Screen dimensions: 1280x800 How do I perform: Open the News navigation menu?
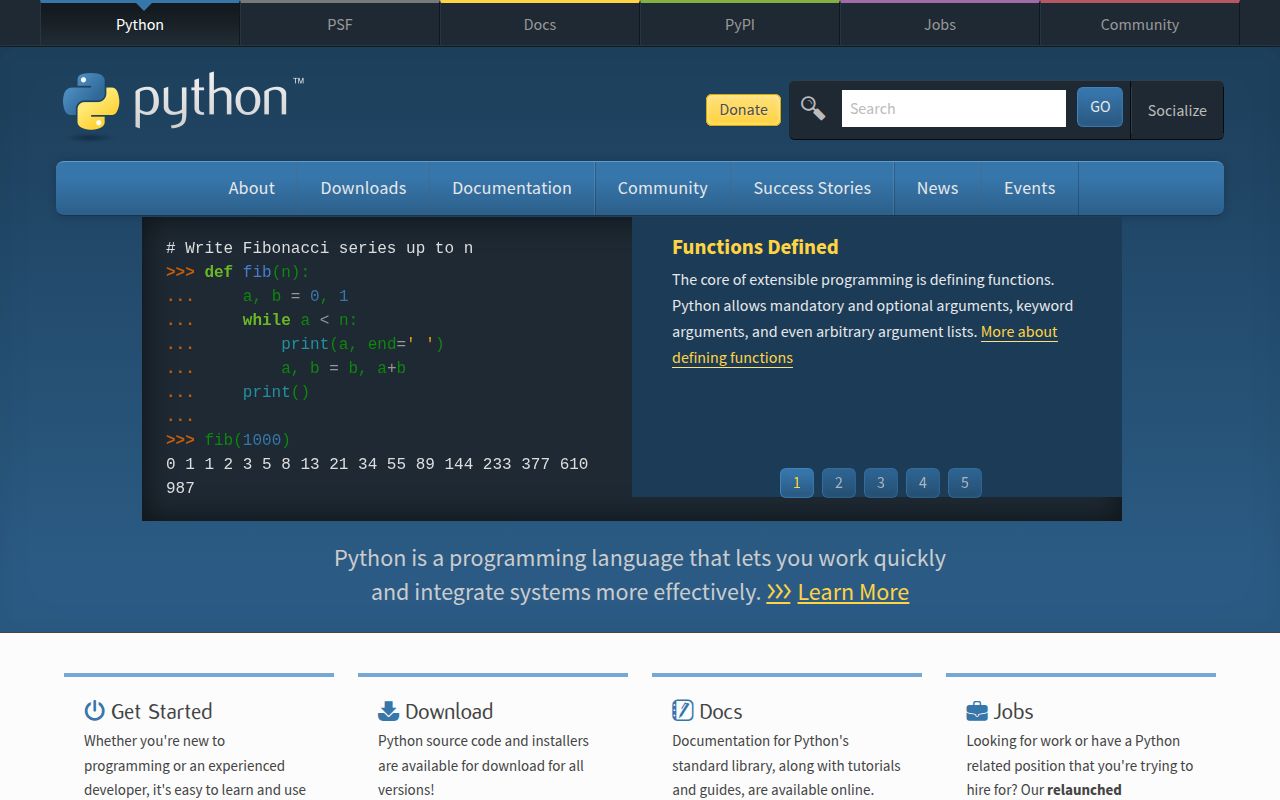pos(937,188)
